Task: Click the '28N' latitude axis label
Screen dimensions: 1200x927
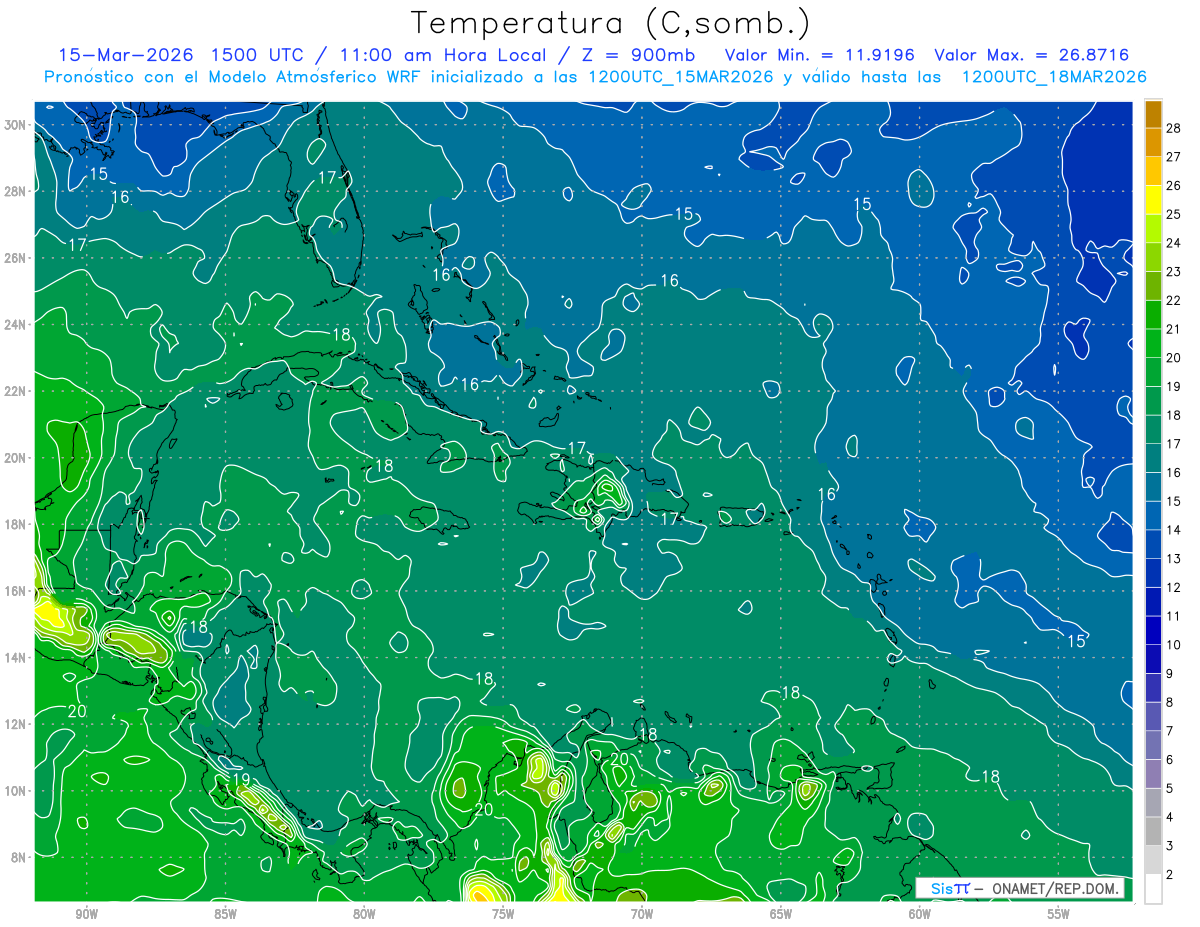Action: 15,191
